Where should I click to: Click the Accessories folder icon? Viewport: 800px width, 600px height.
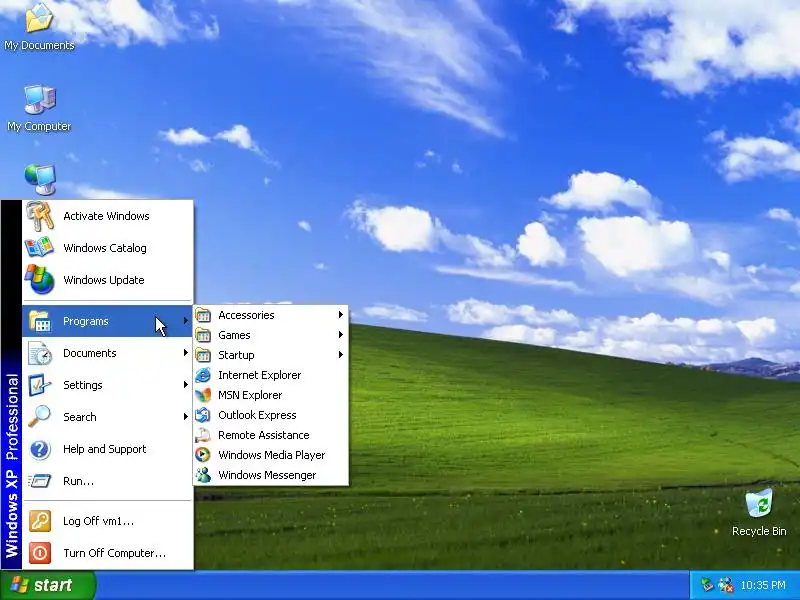click(203, 315)
